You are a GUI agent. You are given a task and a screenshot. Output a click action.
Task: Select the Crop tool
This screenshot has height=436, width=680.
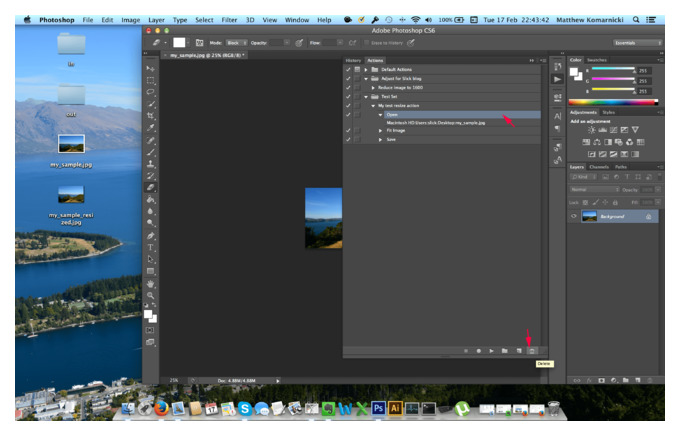[x=150, y=116]
